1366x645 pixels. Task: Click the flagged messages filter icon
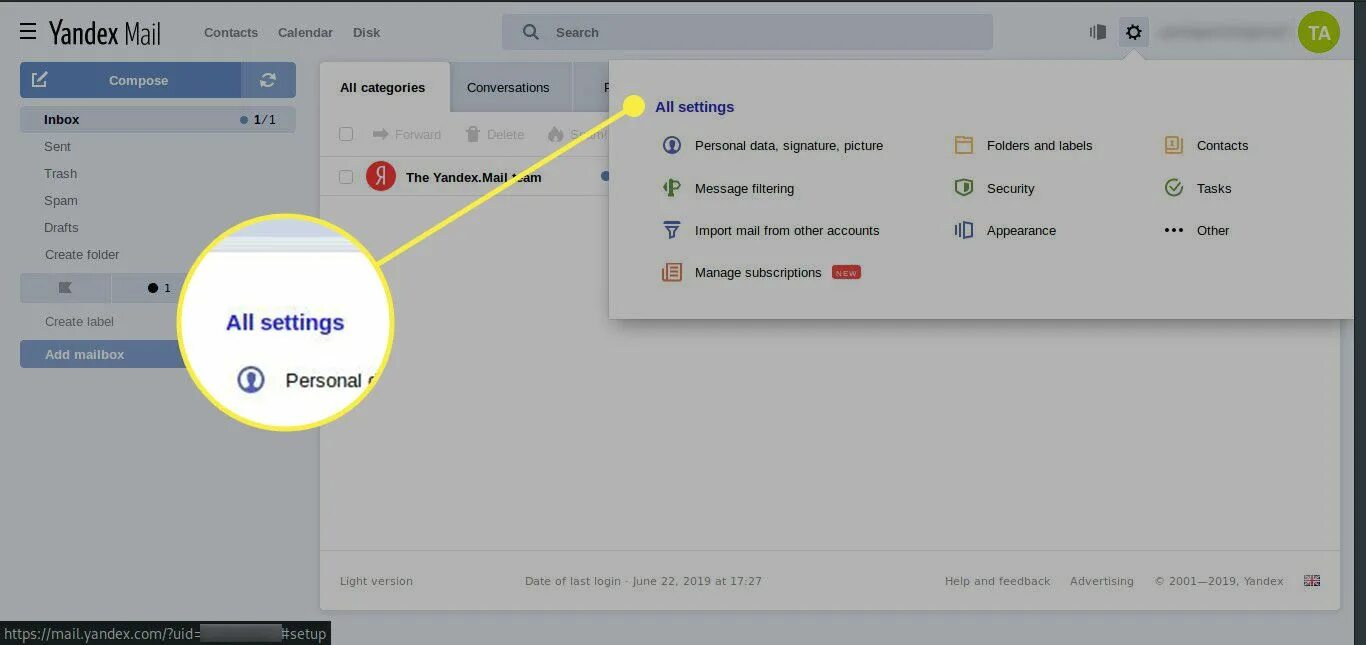[65, 288]
